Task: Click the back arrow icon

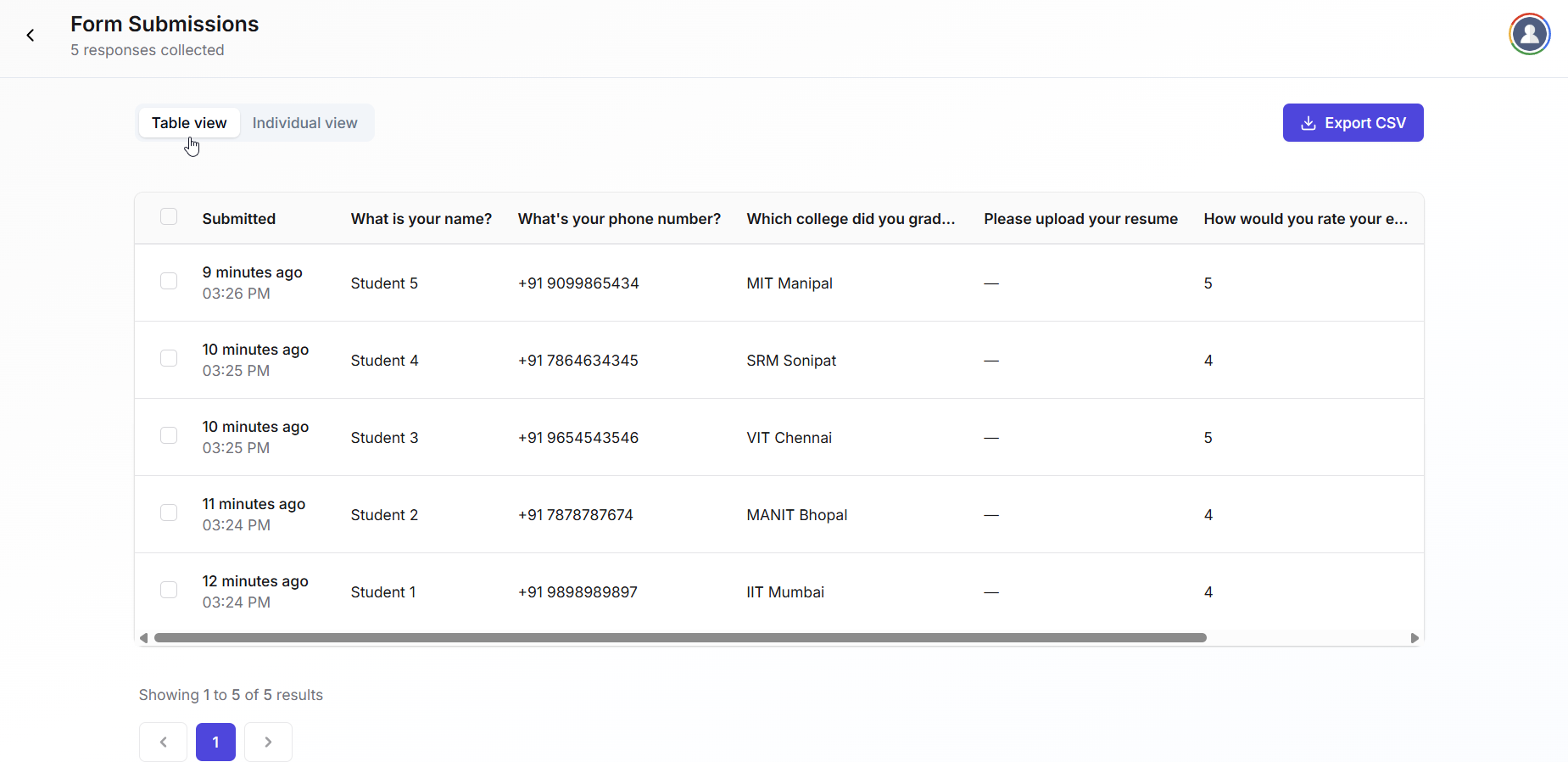Action: coord(31,36)
